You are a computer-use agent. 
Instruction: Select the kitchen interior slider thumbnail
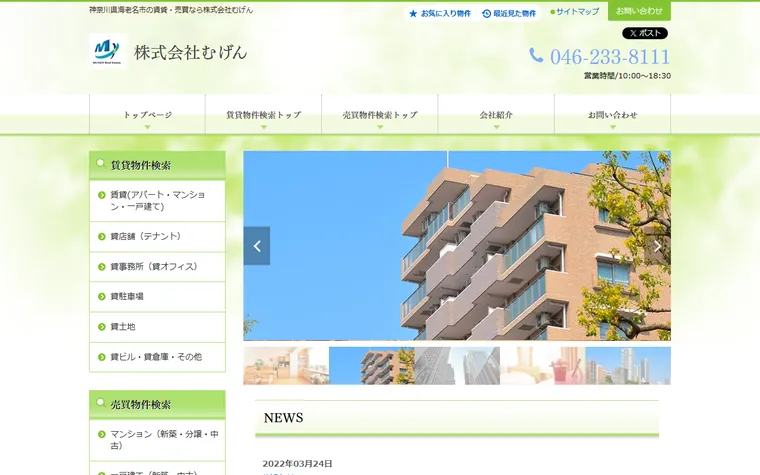coord(286,365)
